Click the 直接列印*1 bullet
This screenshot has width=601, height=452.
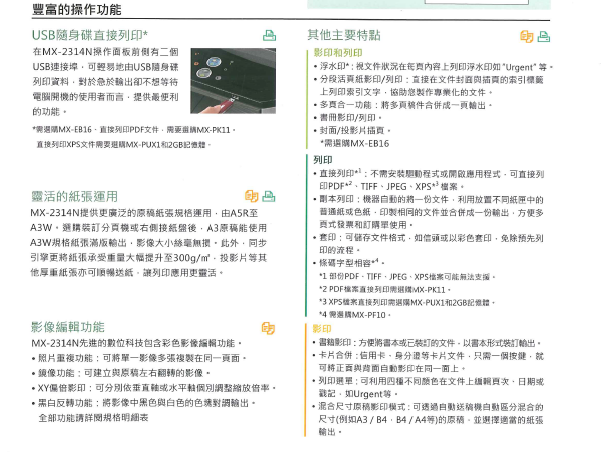tap(429, 180)
